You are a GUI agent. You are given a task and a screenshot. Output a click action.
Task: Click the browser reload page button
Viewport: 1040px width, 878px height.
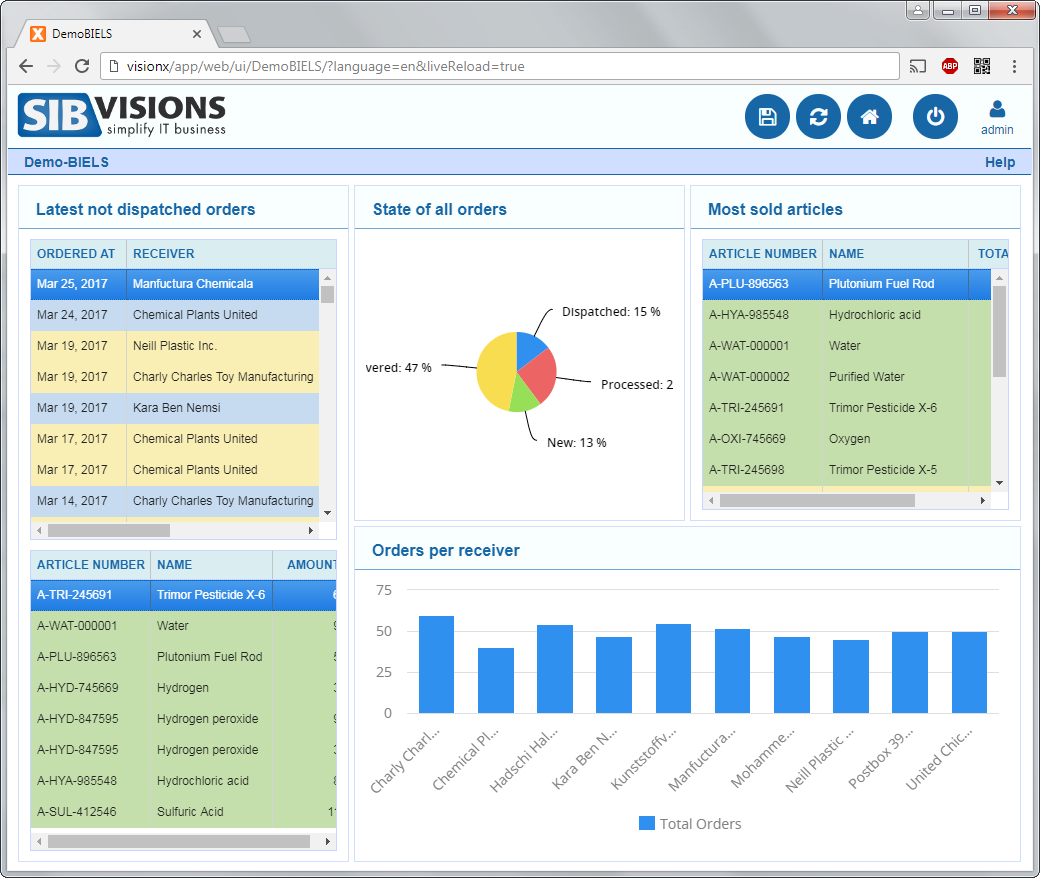(x=82, y=66)
